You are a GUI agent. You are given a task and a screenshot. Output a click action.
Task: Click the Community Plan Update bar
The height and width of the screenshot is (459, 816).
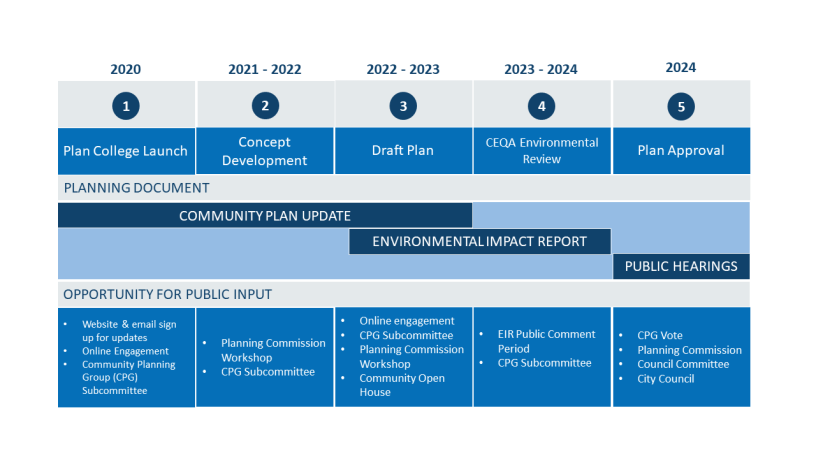pyautogui.click(x=265, y=215)
